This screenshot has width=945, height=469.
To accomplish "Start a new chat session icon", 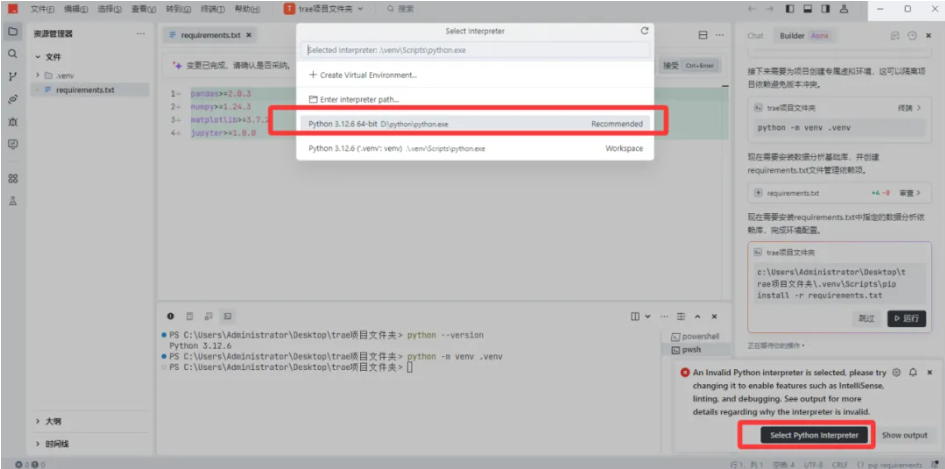I will point(895,36).
